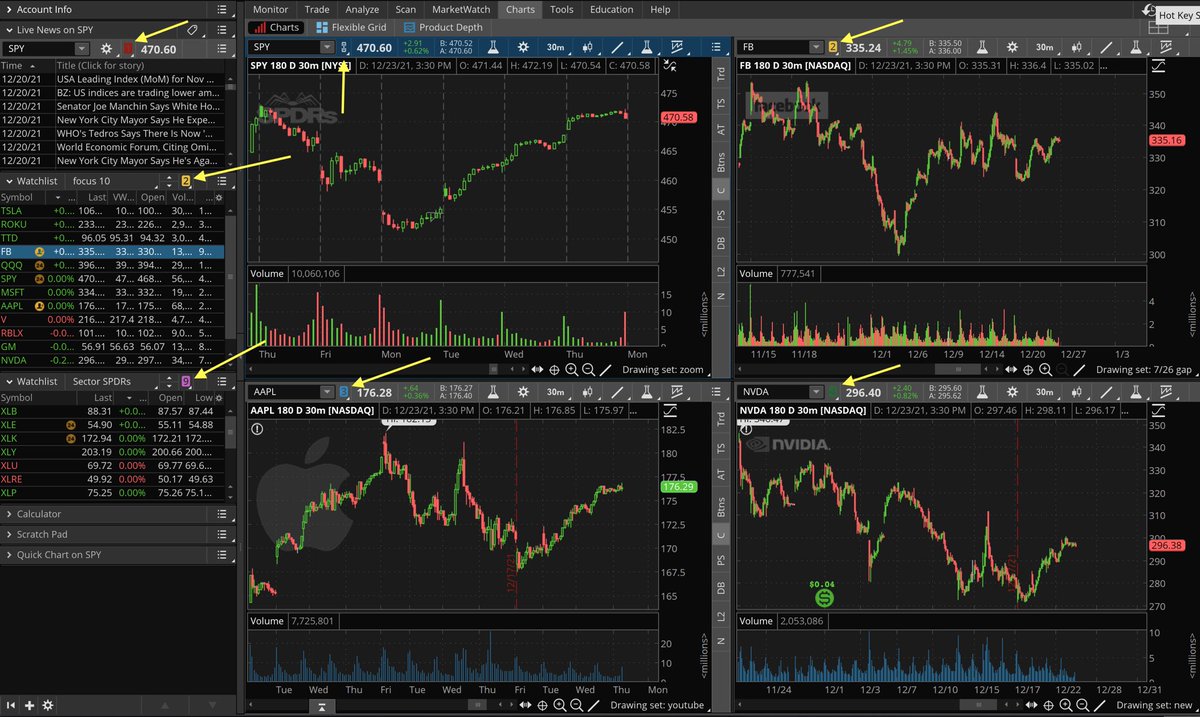Click the plus icon at bottom of sidebar
The height and width of the screenshot is (717, 1200).
click(x=29, y=705)
